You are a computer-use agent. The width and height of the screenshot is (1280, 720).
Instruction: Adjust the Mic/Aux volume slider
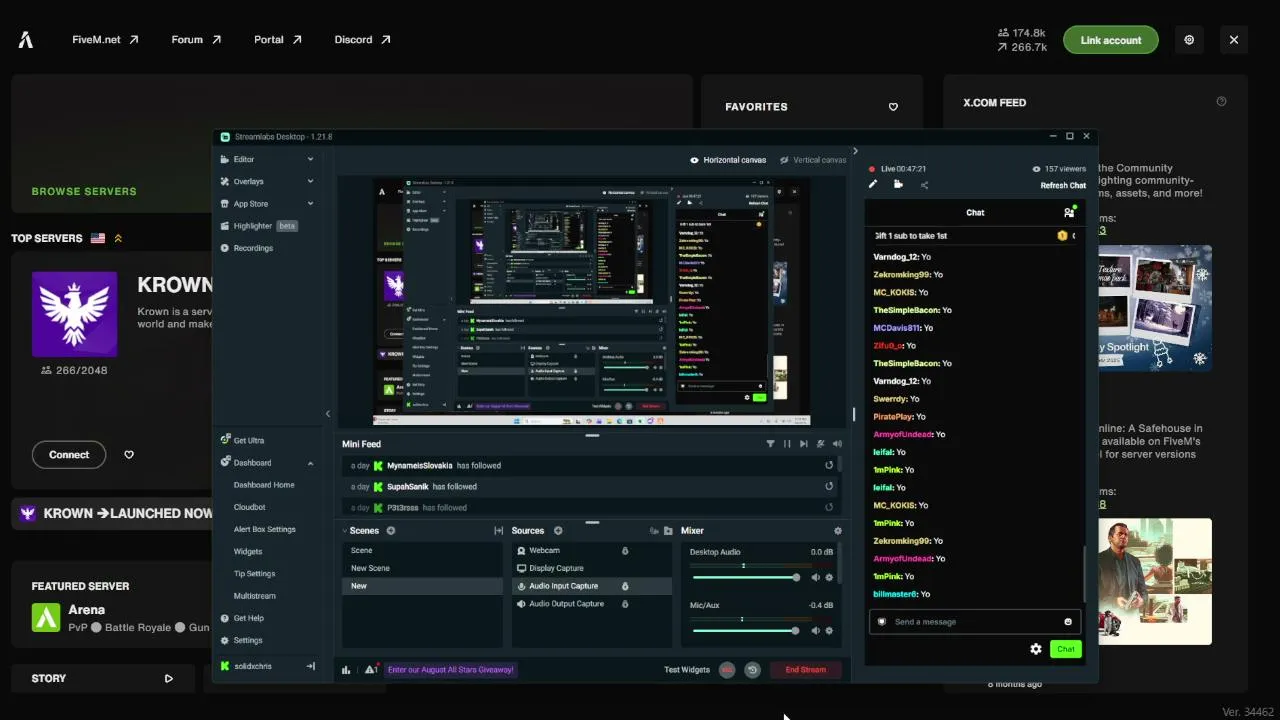[746, 630]
